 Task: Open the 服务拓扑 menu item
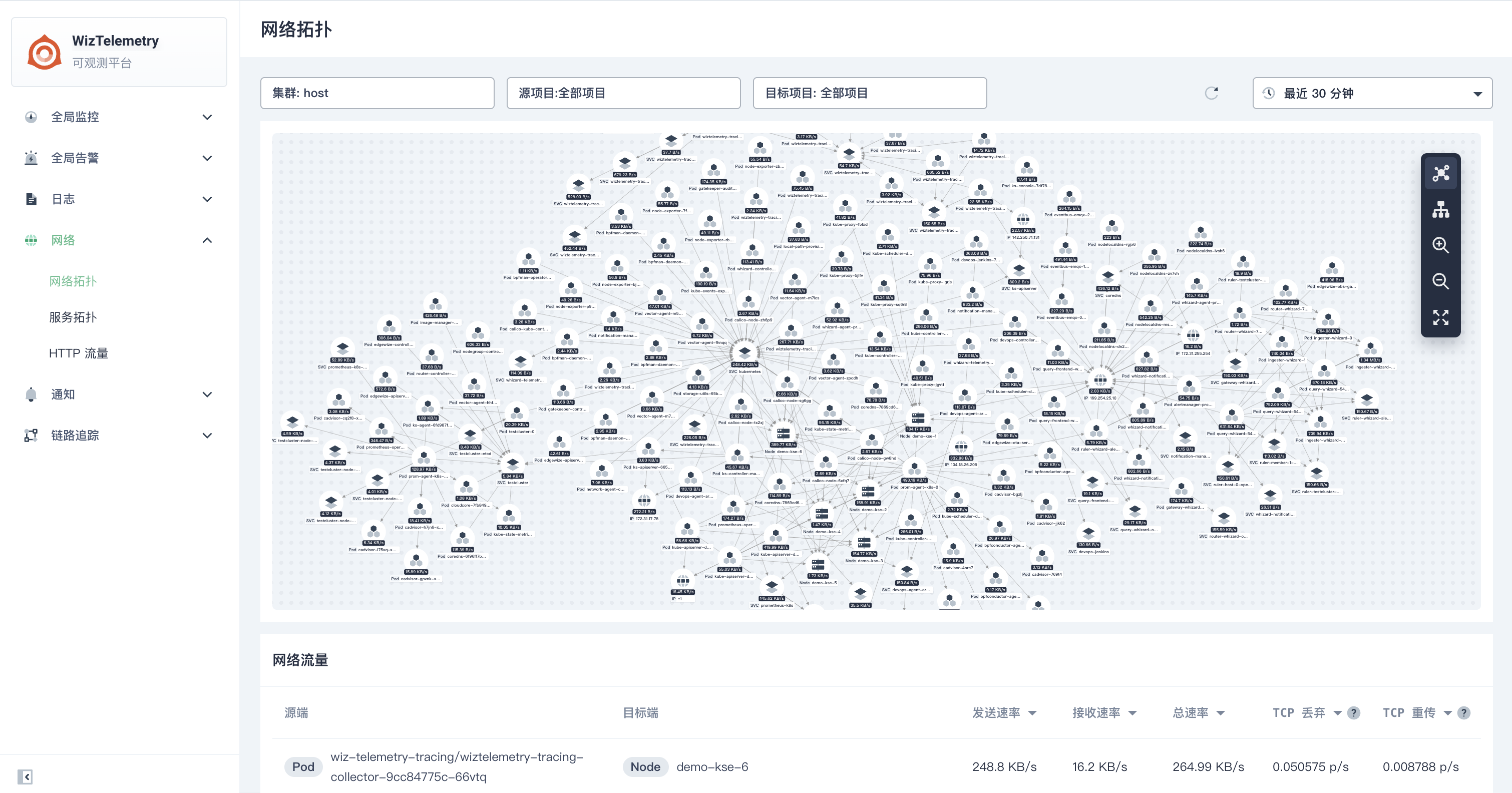click(x=73, y=317)
